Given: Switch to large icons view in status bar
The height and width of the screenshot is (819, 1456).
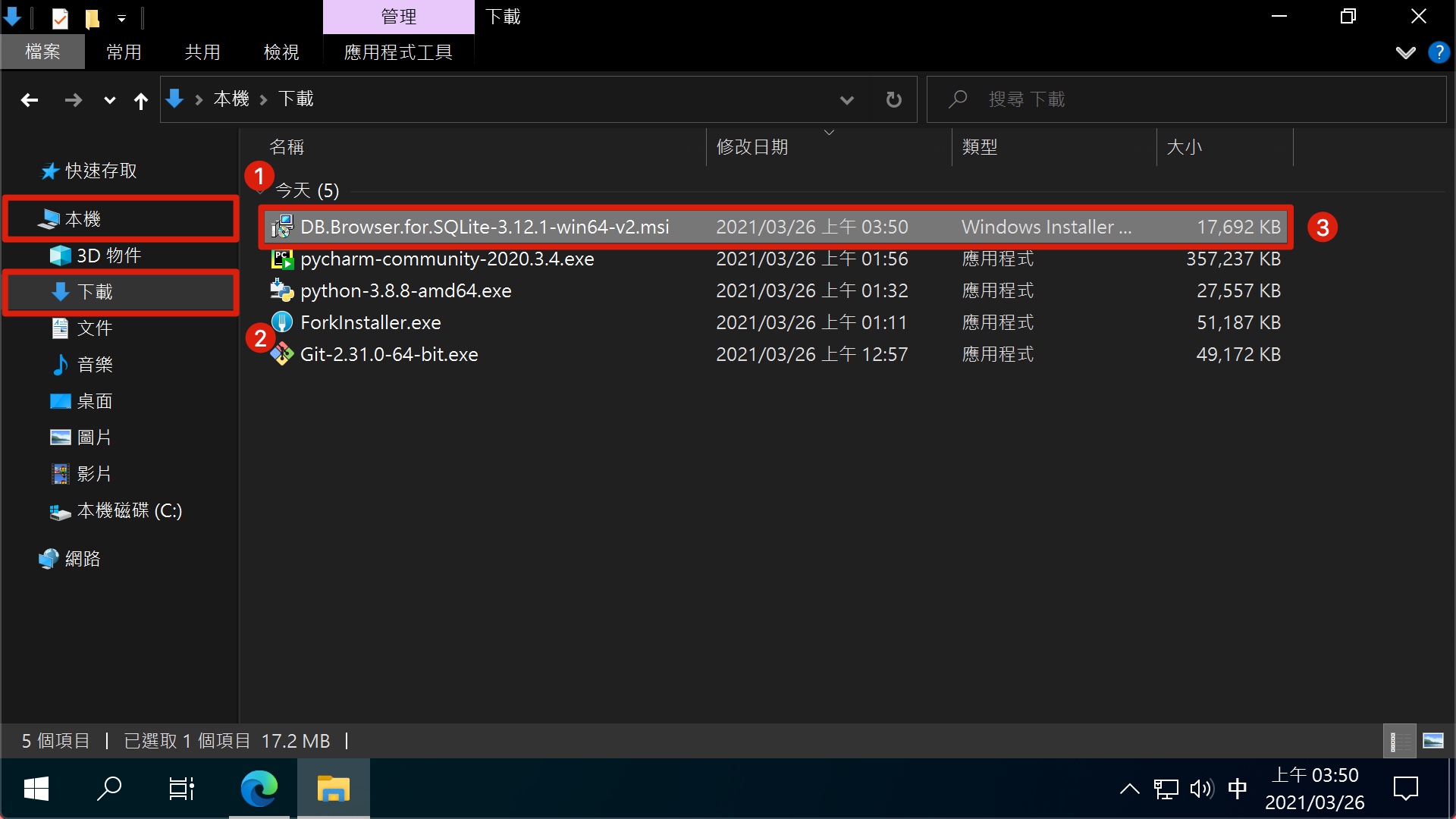Looking at the screenshot, I should (1432, 741).
